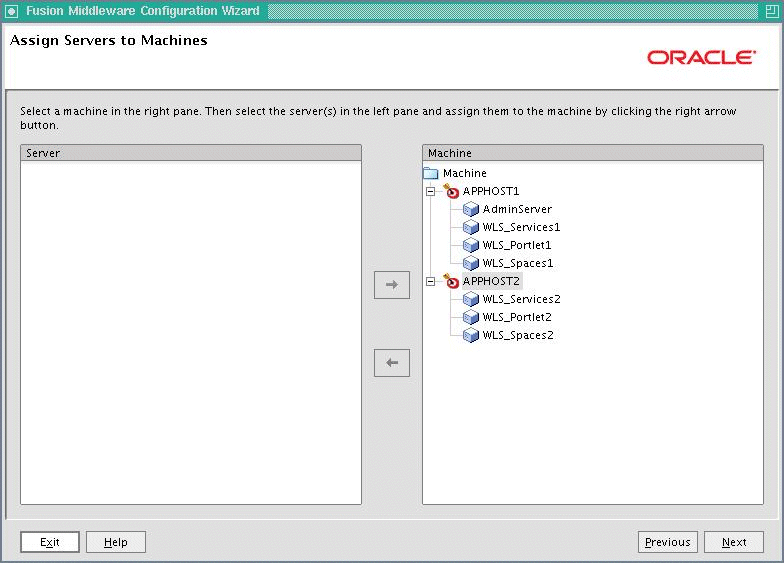Click the Machine root folder icon
Screen dimensions: 784x563
click(430, 174)
